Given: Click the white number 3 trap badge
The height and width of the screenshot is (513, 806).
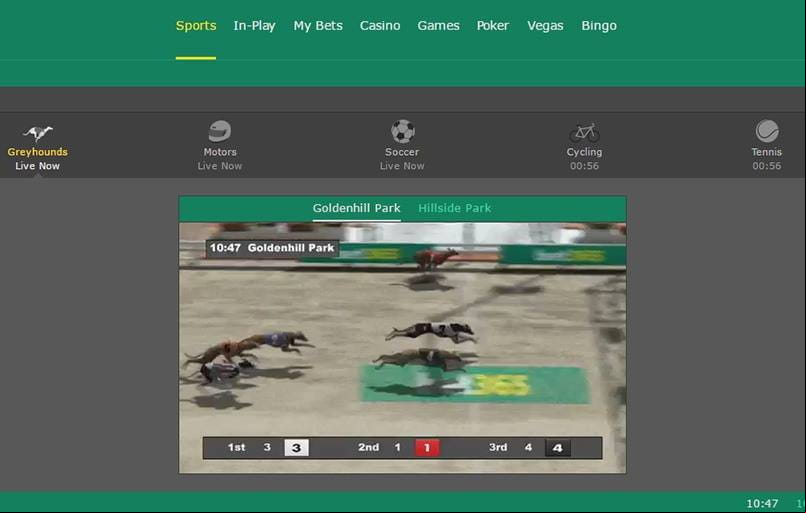Looking at the screenshot, I should (x=297, y=448).
